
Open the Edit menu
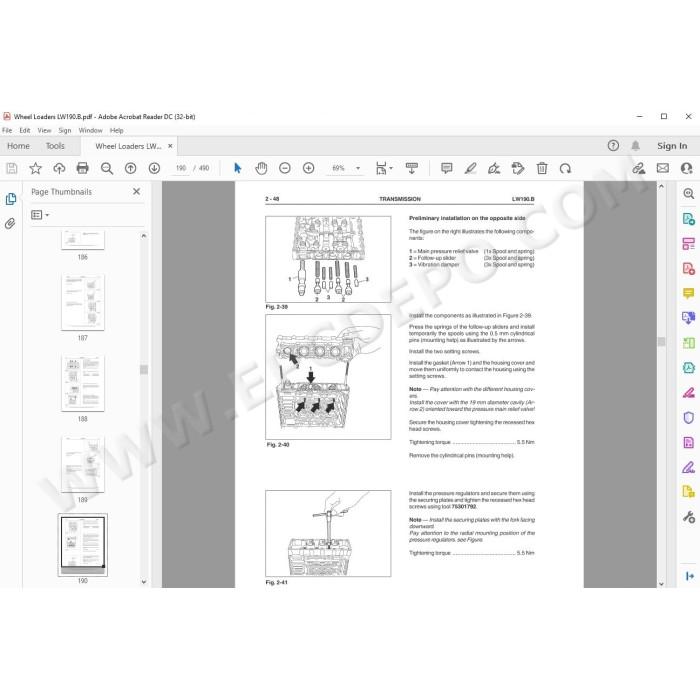[25, 130]
